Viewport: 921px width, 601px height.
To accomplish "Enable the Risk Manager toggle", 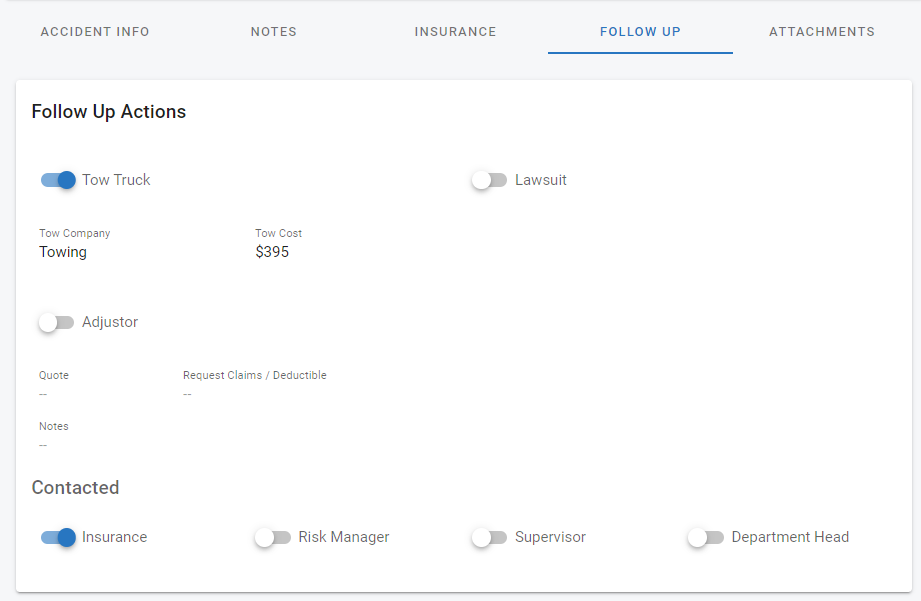I will [x=272, y=537].
